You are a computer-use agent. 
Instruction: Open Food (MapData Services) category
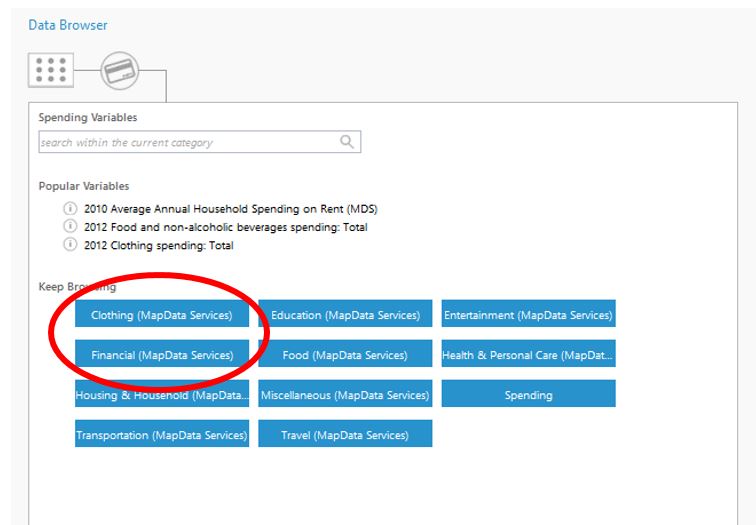[345, 353]
